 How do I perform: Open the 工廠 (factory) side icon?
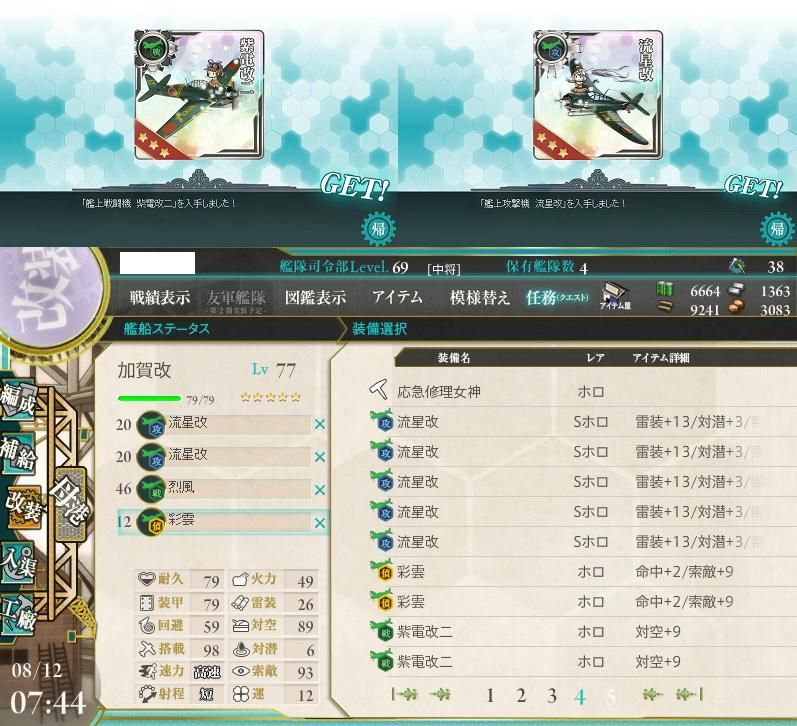tap(18, 613)
